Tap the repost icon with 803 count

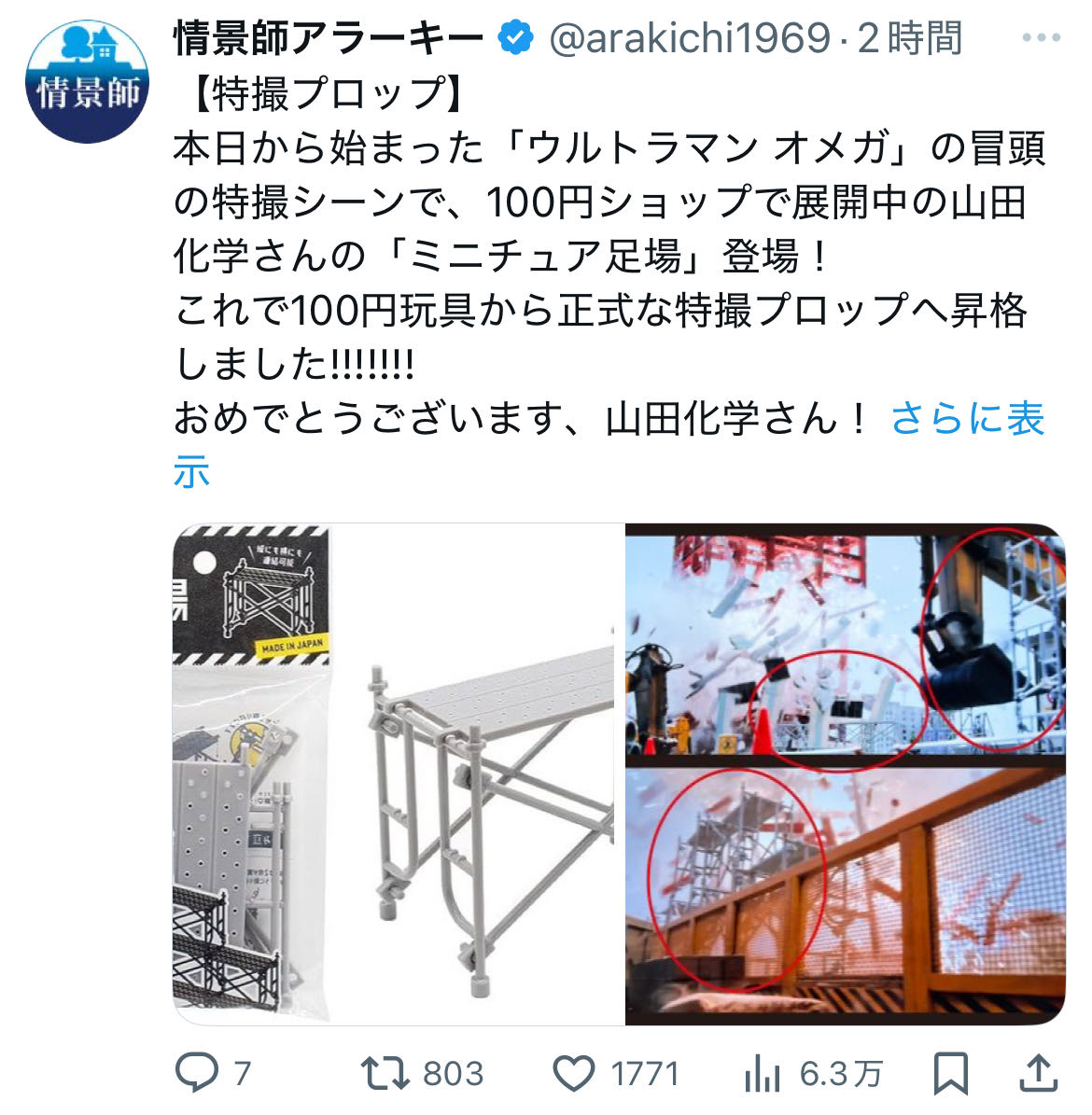[385, 1073]
